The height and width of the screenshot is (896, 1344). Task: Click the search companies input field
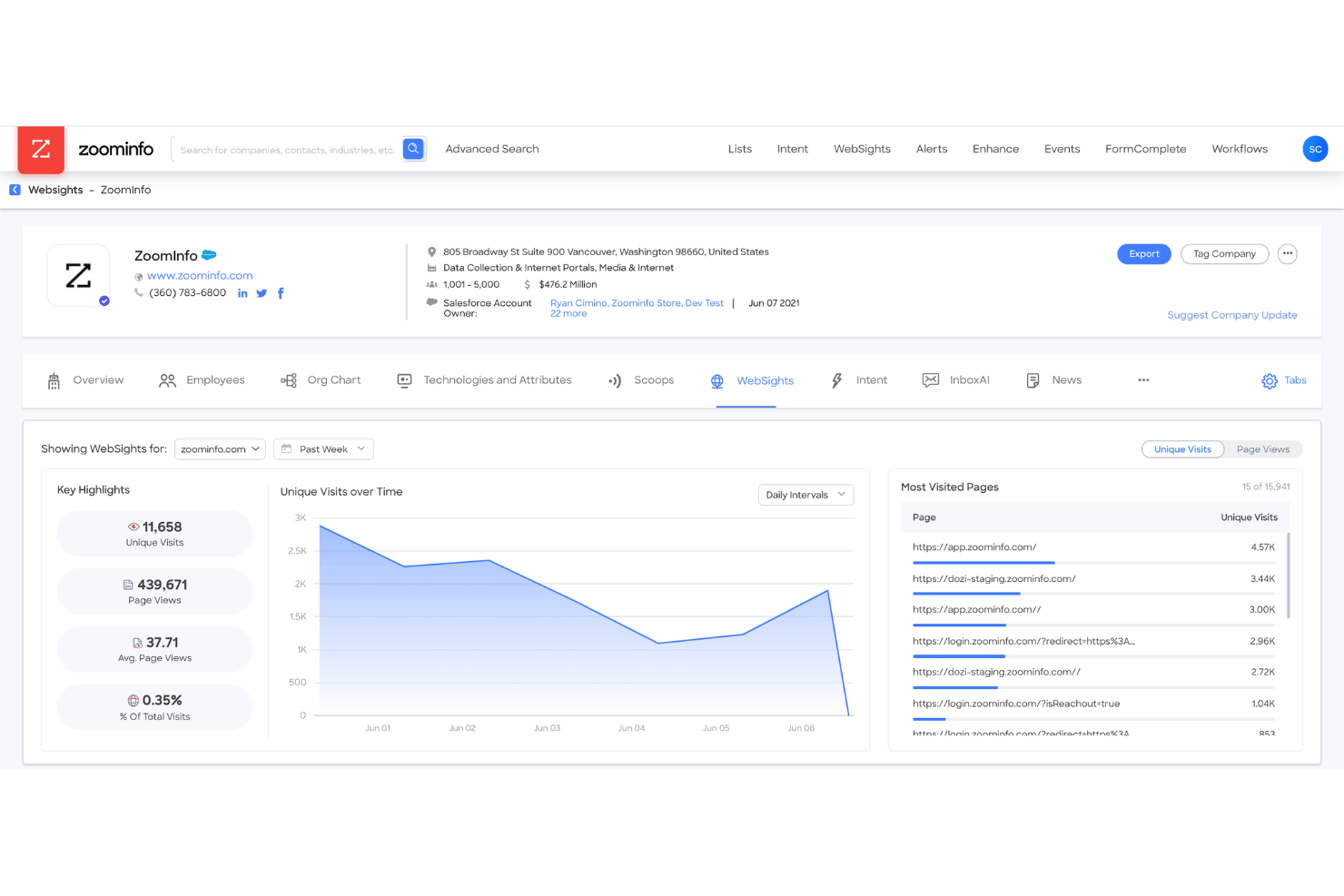[x=287, y=150]
